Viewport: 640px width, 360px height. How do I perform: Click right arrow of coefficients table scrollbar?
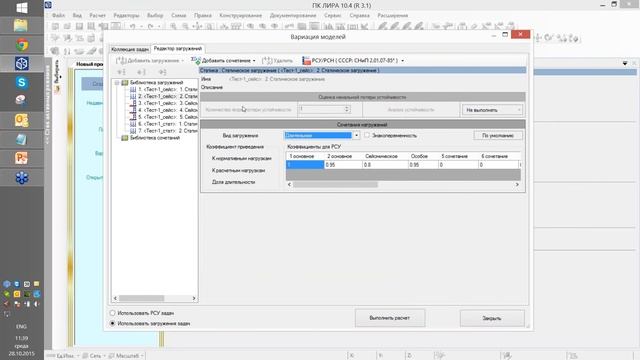(517, 184)
